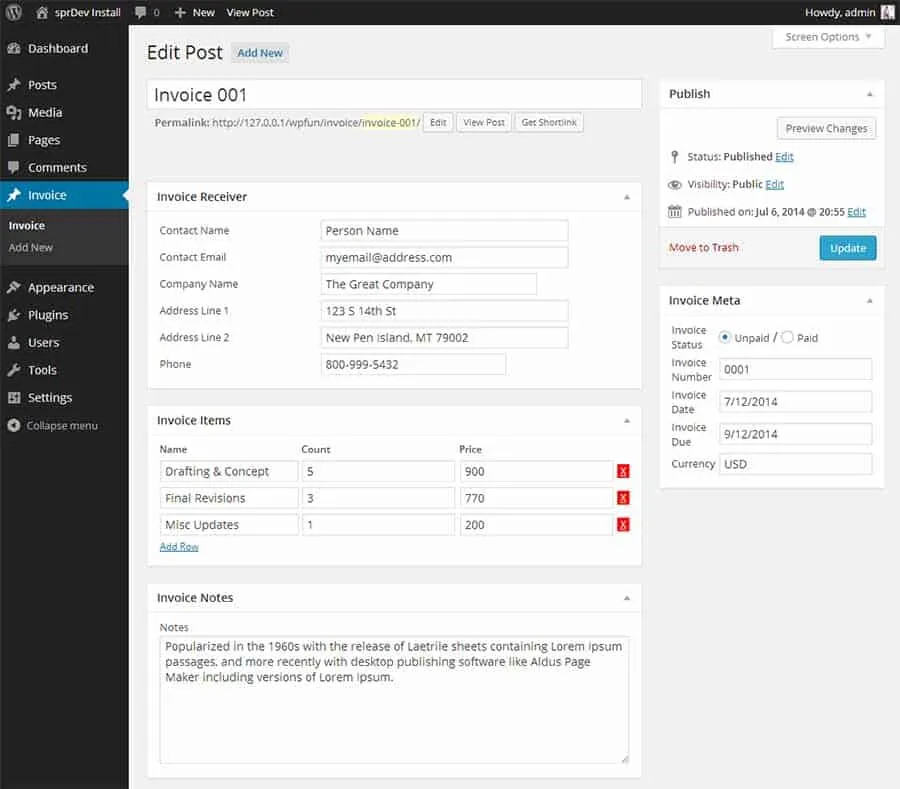Click the red X beside Misc Updates
The image size is (900, 789).
coord(623,525)
